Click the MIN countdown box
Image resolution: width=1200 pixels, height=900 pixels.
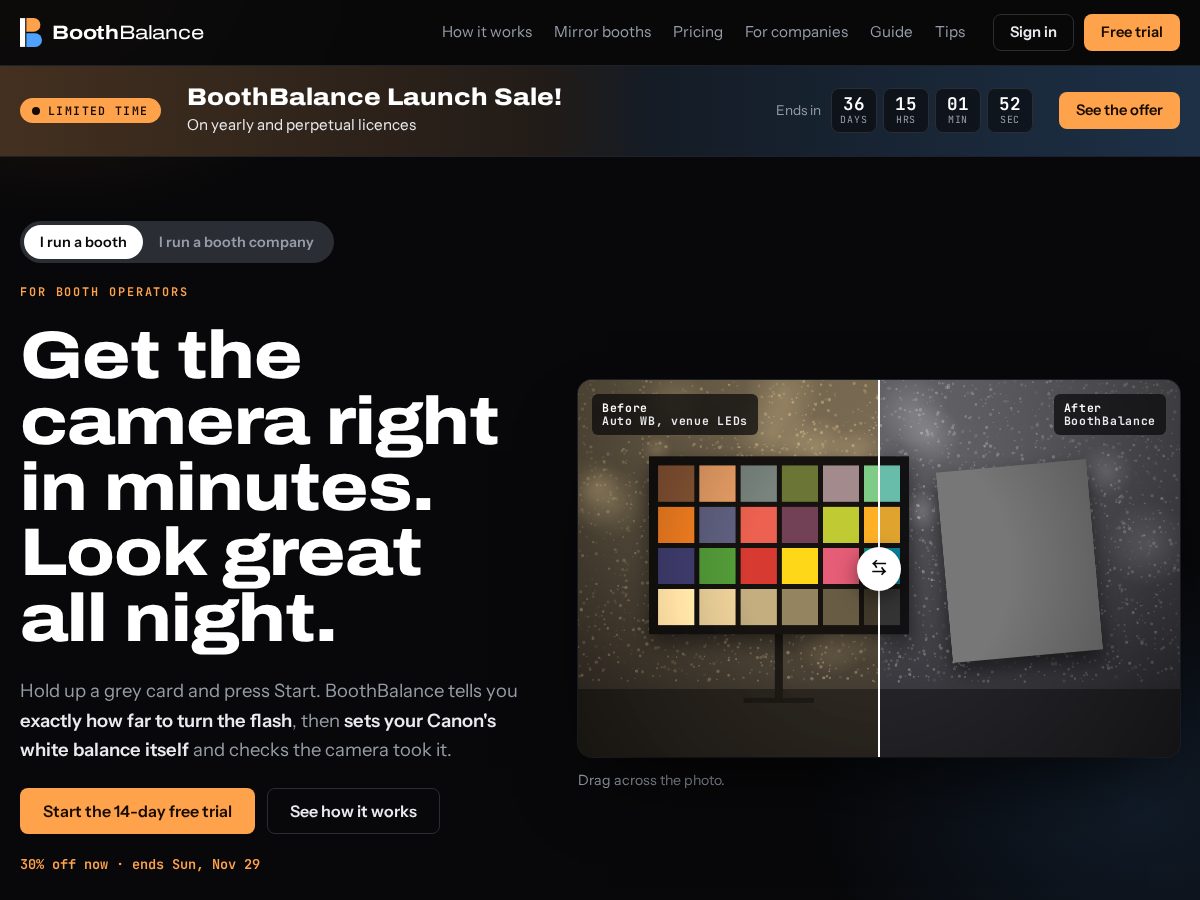coord(958,110)
